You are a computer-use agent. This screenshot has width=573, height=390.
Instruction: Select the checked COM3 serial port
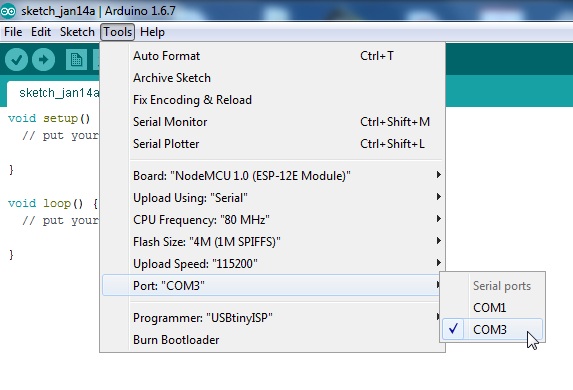click(492, 330)
